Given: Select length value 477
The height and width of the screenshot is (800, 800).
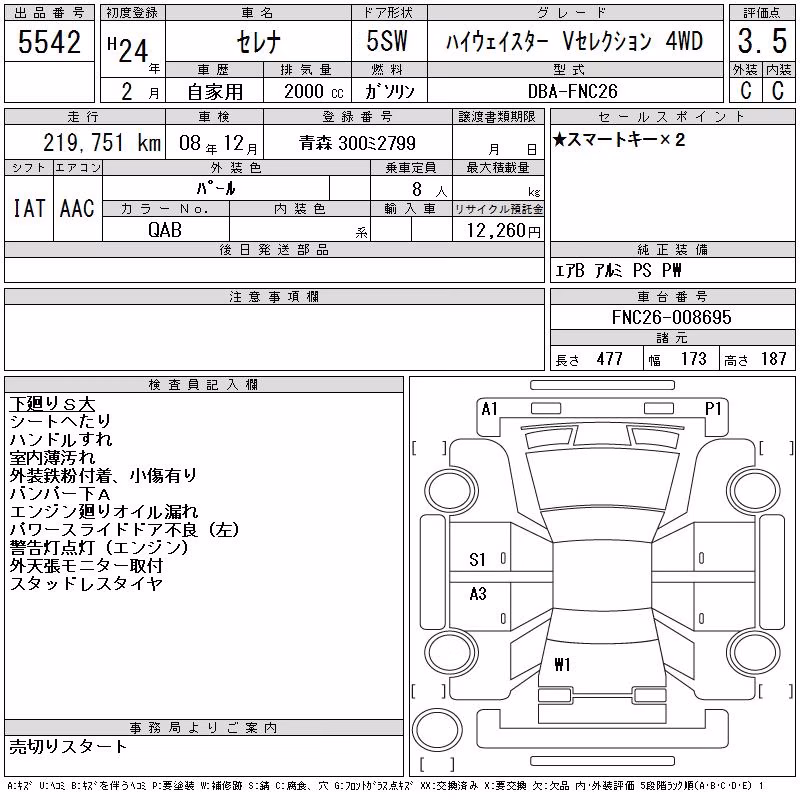Looking at the screenshot, I should pos(609,359).
